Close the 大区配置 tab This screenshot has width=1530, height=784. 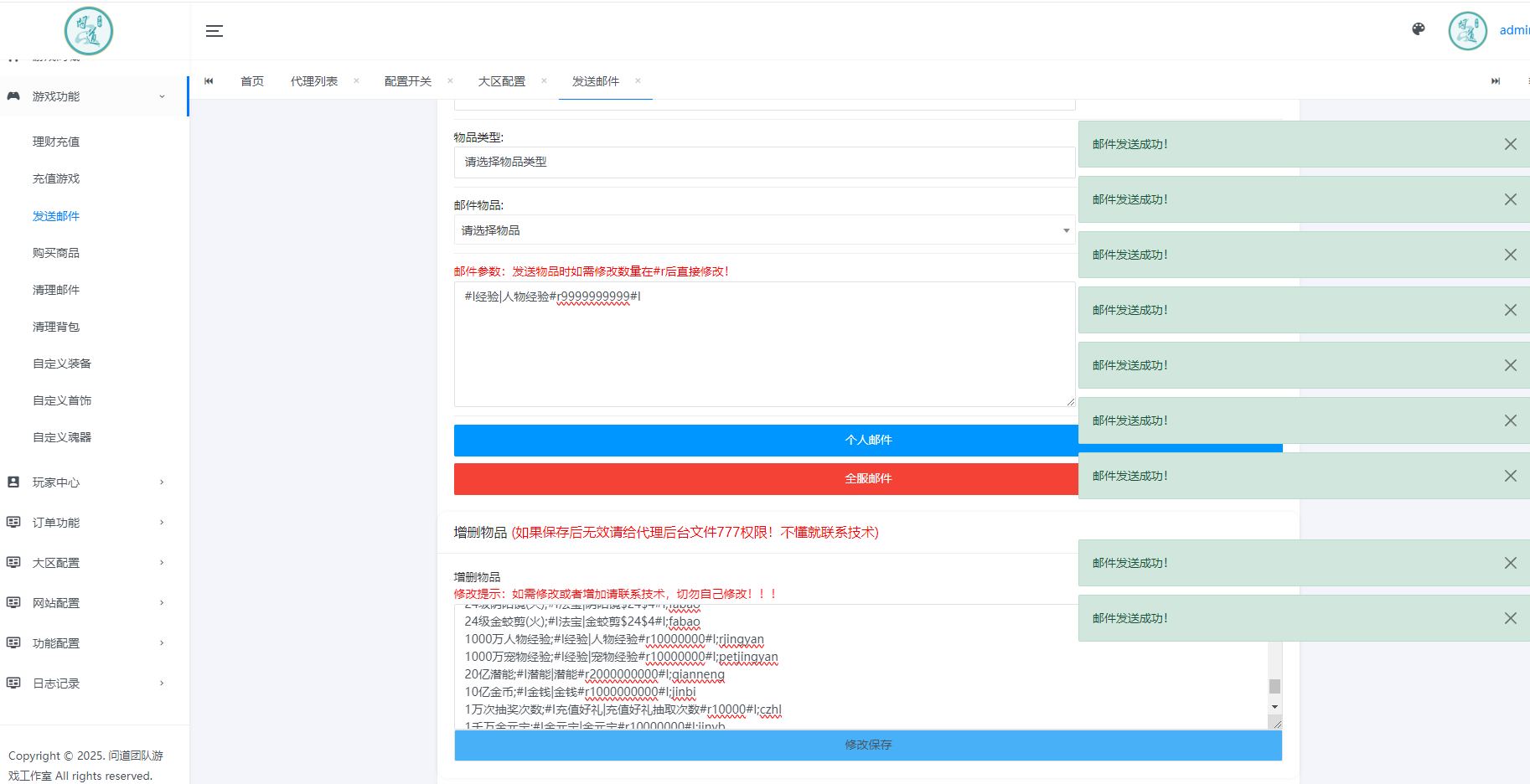coord(544,81)
